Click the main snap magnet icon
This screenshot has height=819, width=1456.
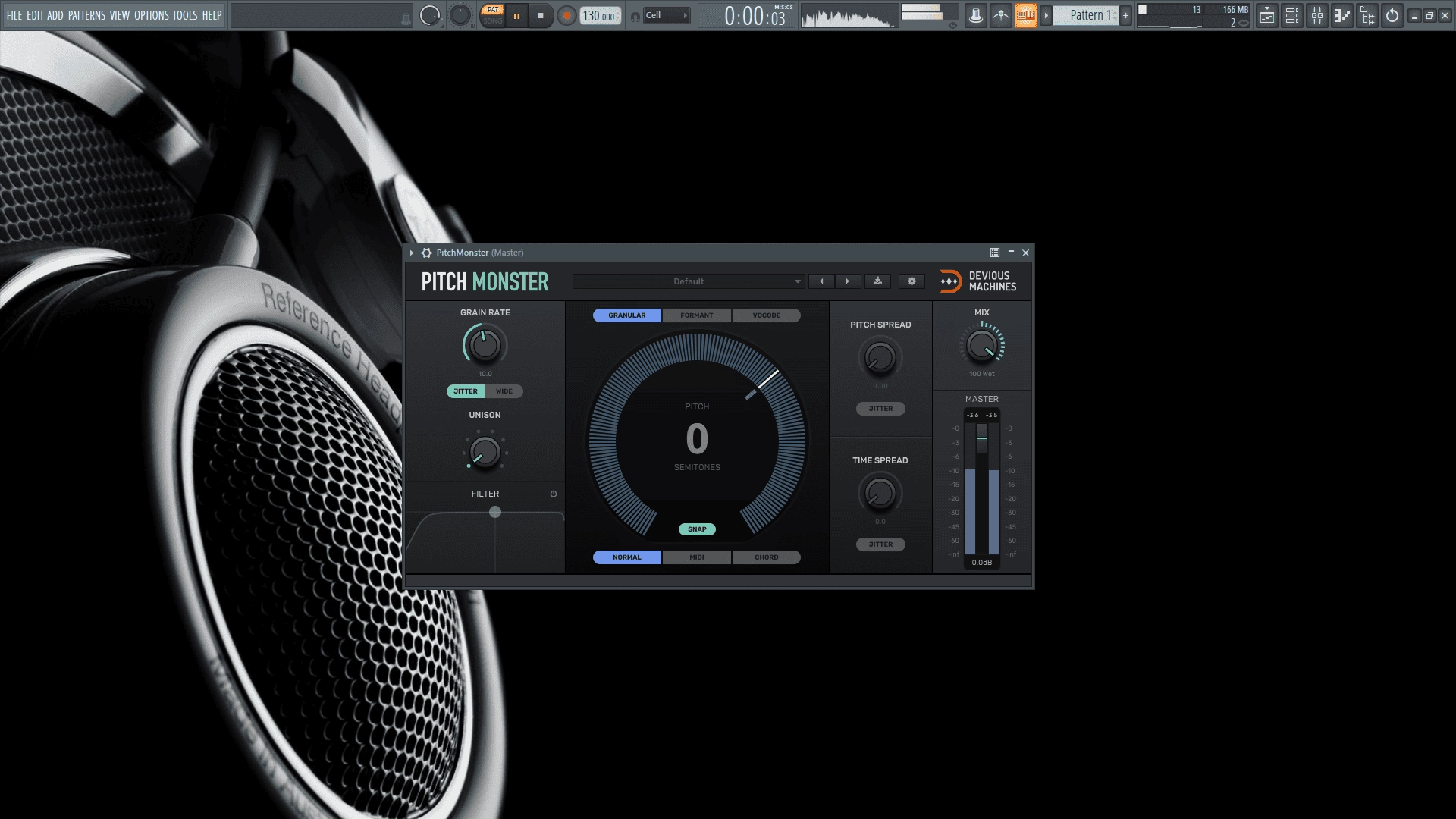click(635, 16)
